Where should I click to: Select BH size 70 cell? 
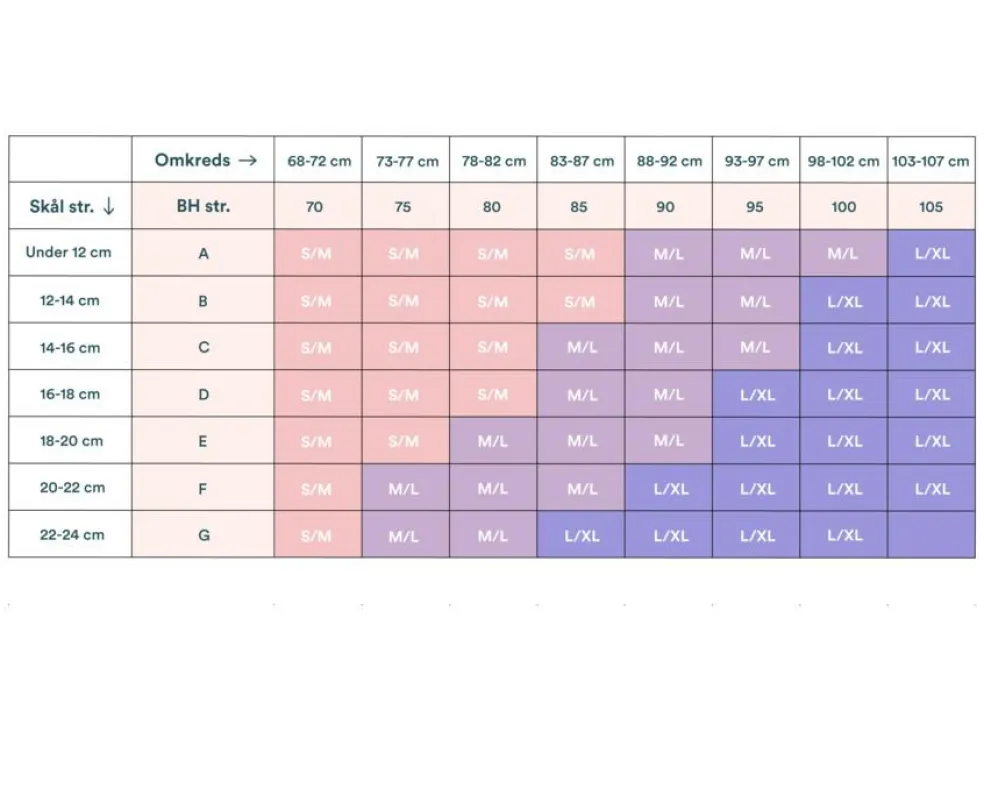click(315, 207)
